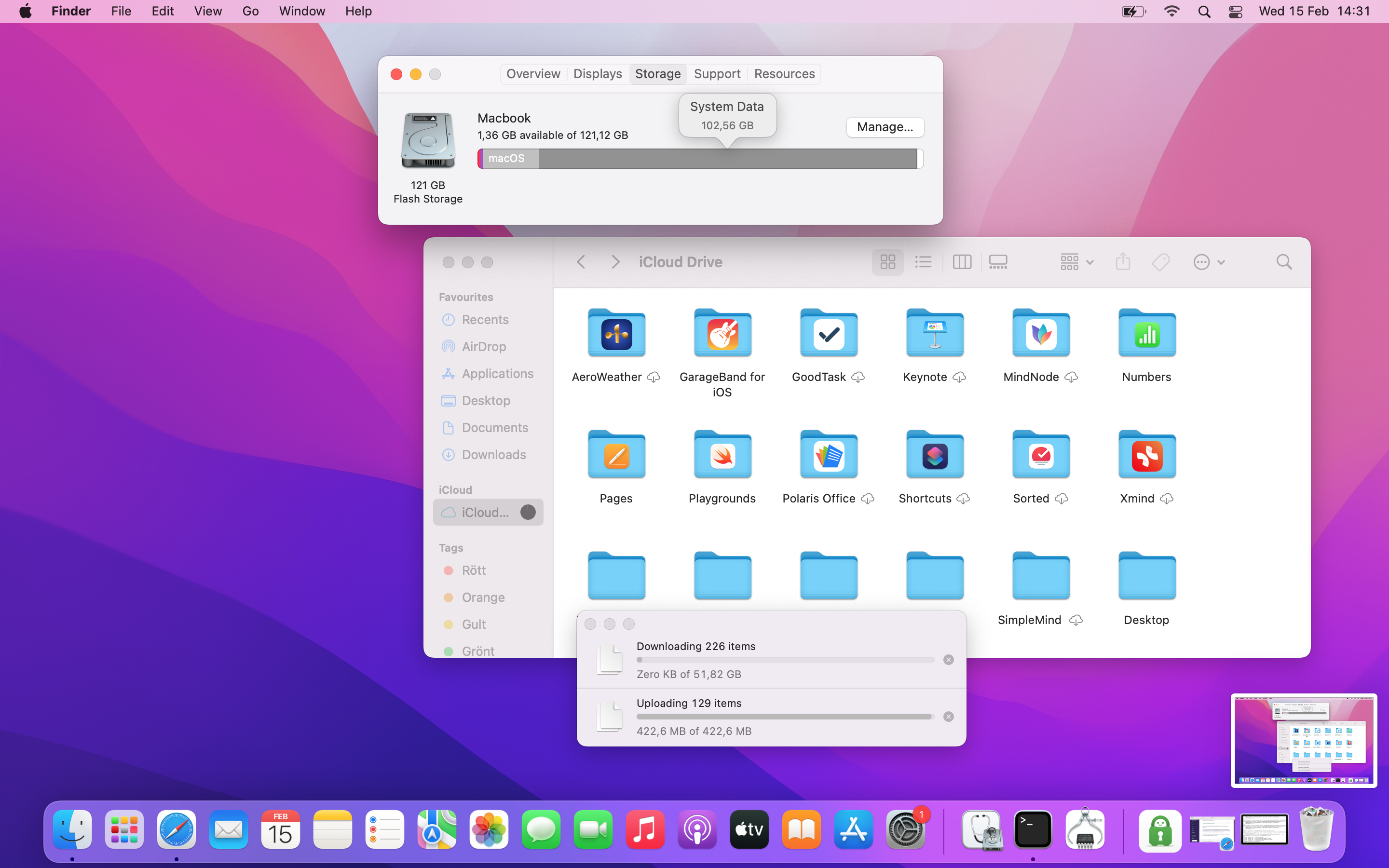Open the Go menu

pyautogui.click(x=250, y=12)
